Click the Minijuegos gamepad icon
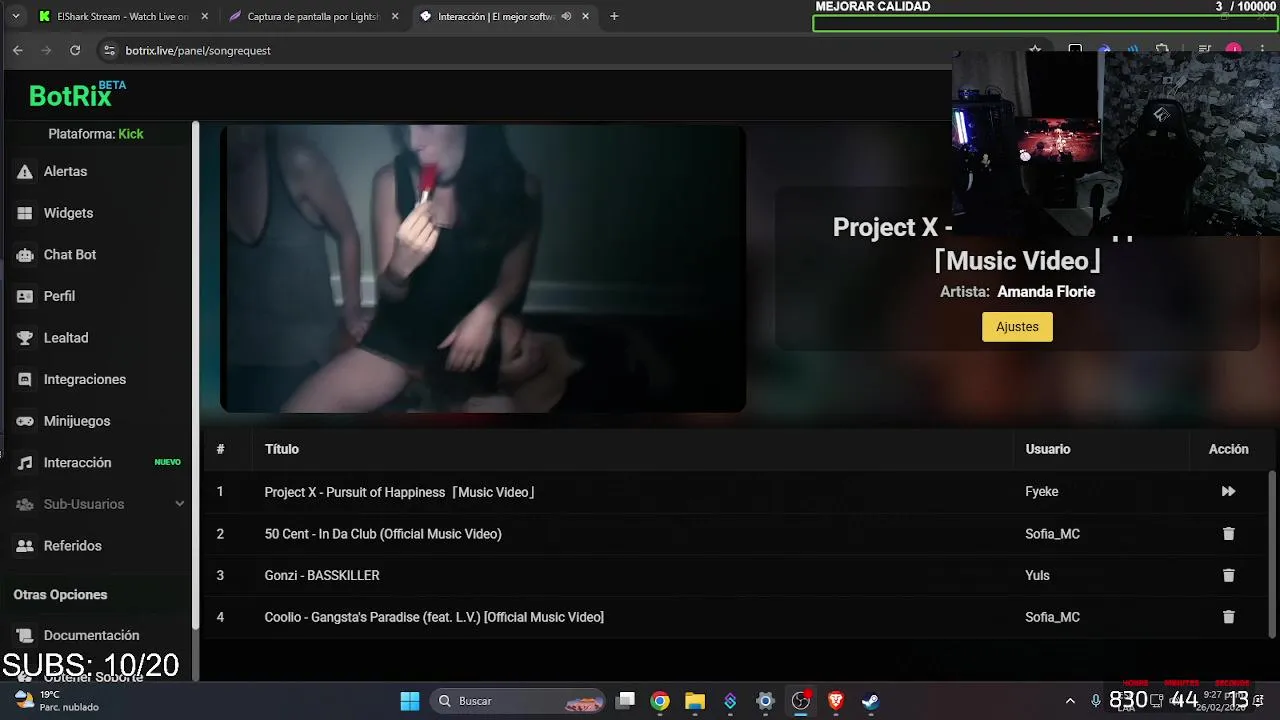Viewport: 1280px width, 720px height. pyautogui.click(x=25, y=421)
